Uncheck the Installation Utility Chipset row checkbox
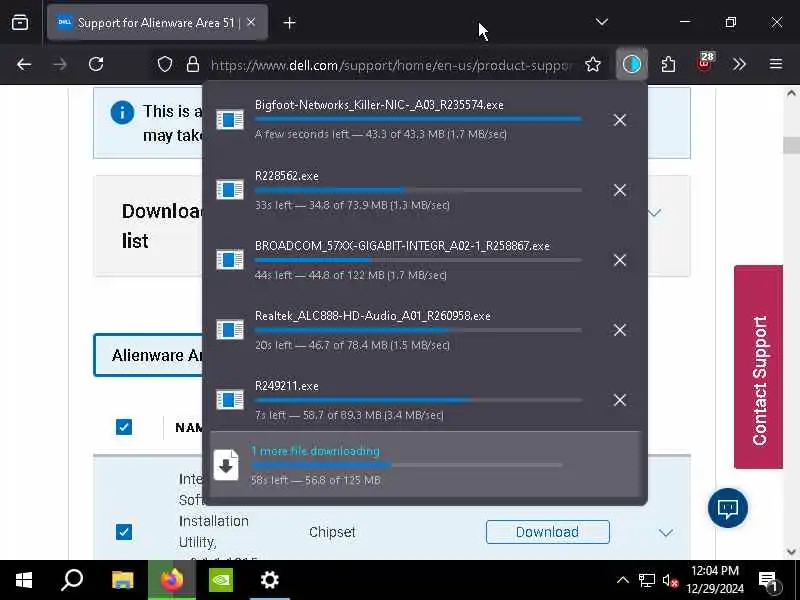 (123, 532)
